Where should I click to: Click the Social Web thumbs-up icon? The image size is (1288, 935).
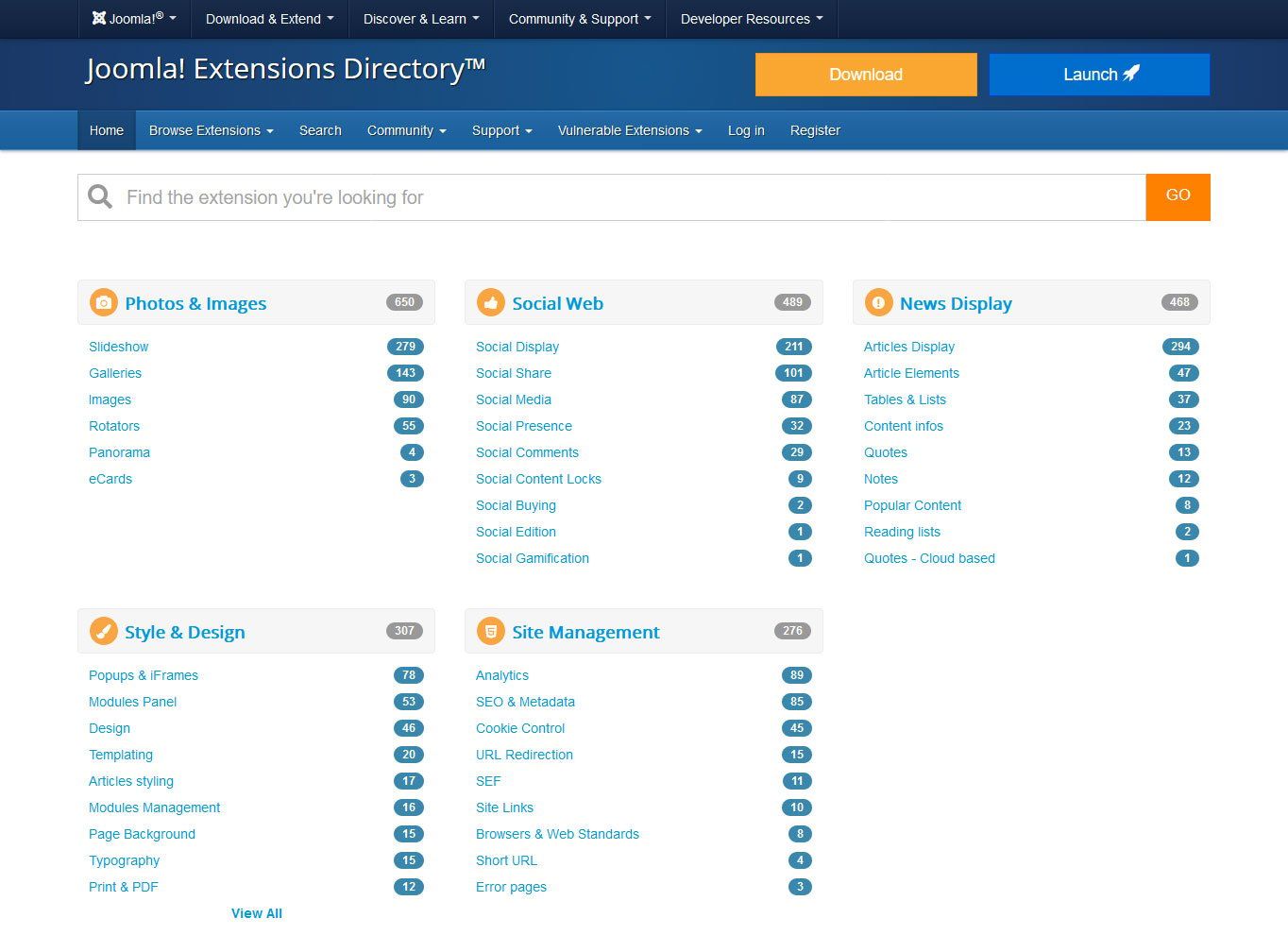coord(490,302)
